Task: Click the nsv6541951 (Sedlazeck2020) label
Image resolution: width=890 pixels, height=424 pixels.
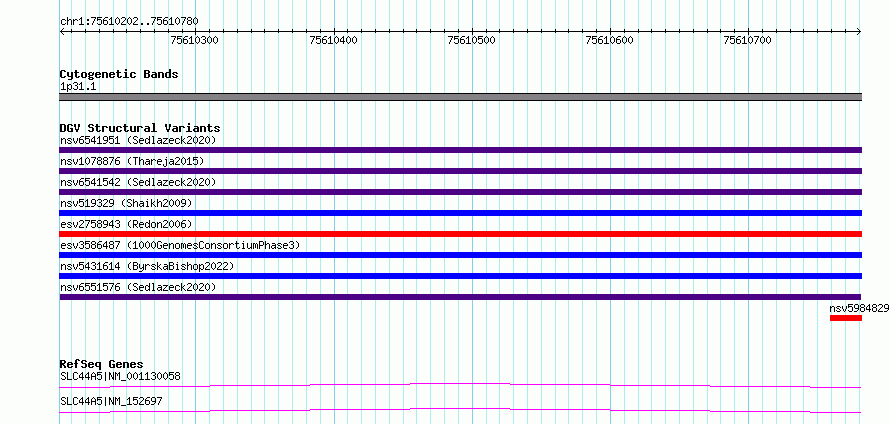Action: (x=138, y=140)
